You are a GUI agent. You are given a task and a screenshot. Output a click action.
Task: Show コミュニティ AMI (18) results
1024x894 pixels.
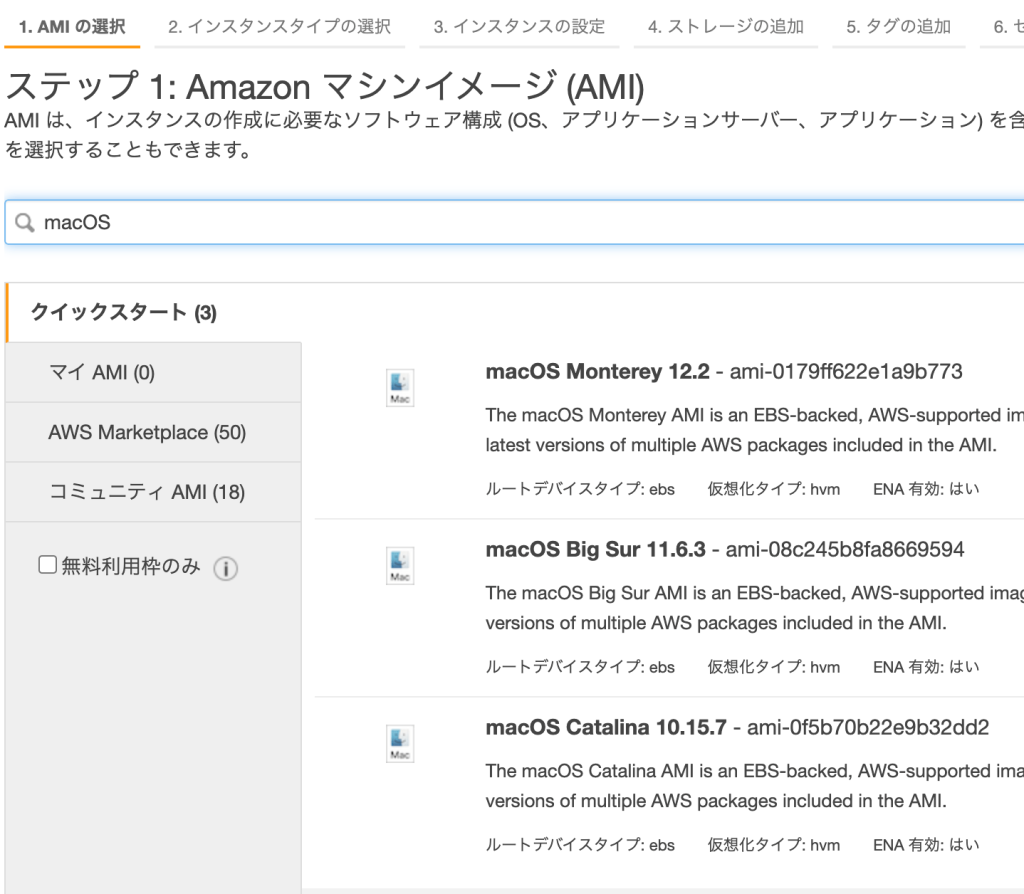[153, 492]
